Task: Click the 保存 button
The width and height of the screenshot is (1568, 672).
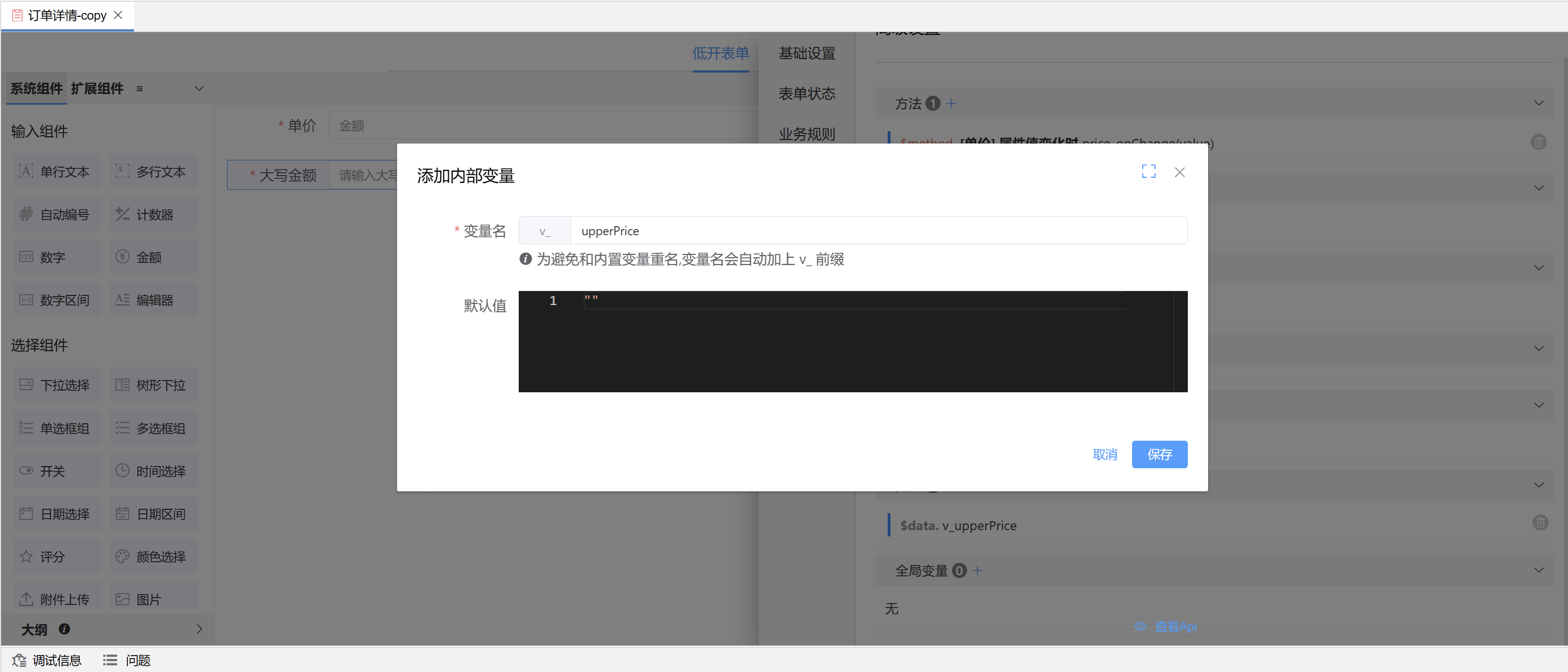Action: (x=1159, y=454)
